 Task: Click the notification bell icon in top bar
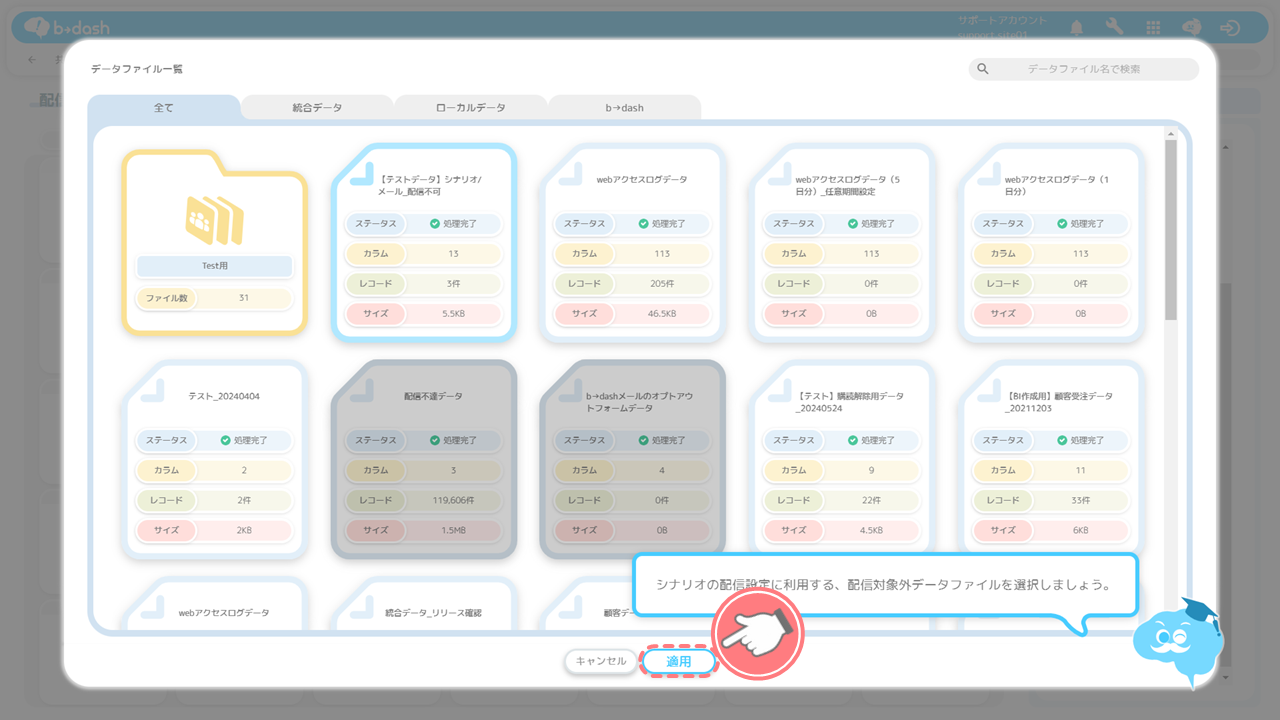(x=1077, y=28)
